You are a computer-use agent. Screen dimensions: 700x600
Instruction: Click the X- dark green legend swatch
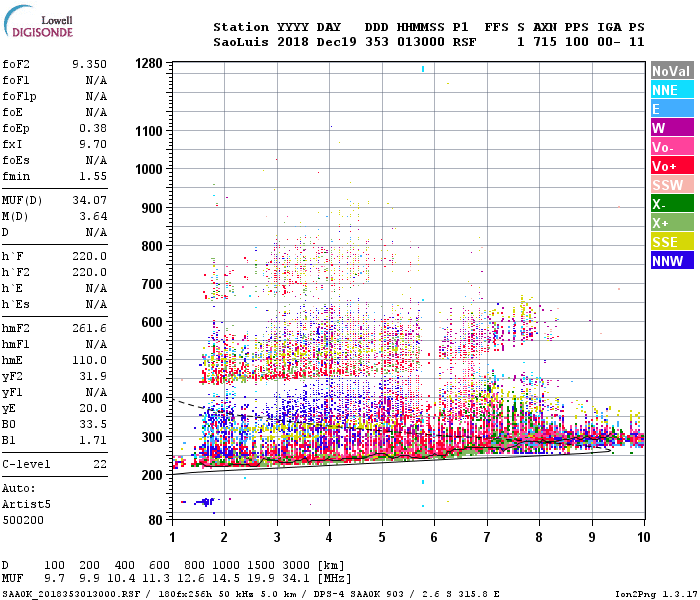[x=672, y=204]
